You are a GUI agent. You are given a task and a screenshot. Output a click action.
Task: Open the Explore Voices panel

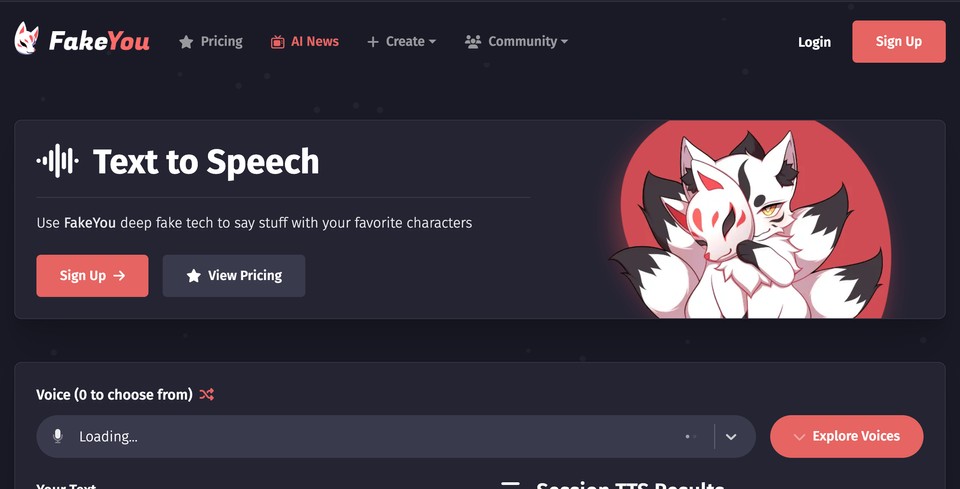click(x=847, y=436)
